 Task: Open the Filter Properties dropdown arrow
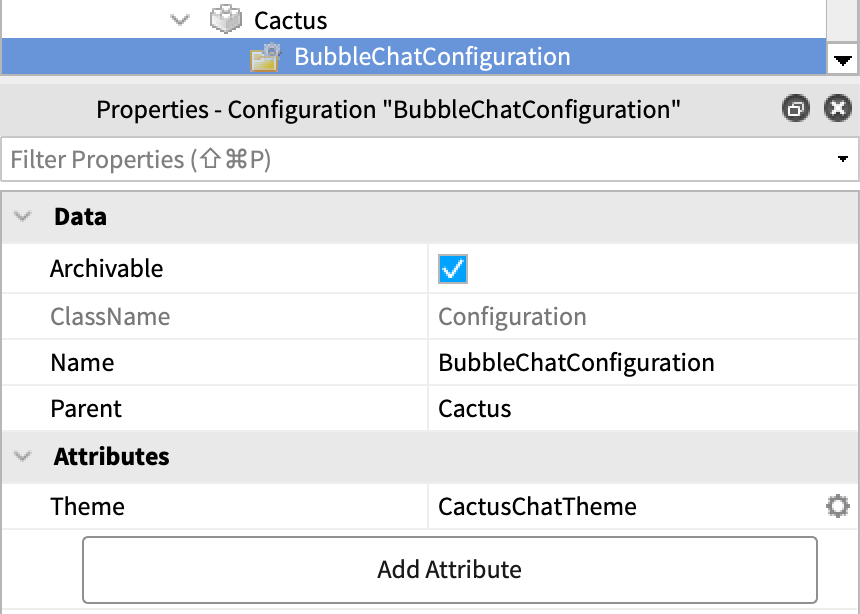(843, 160)
